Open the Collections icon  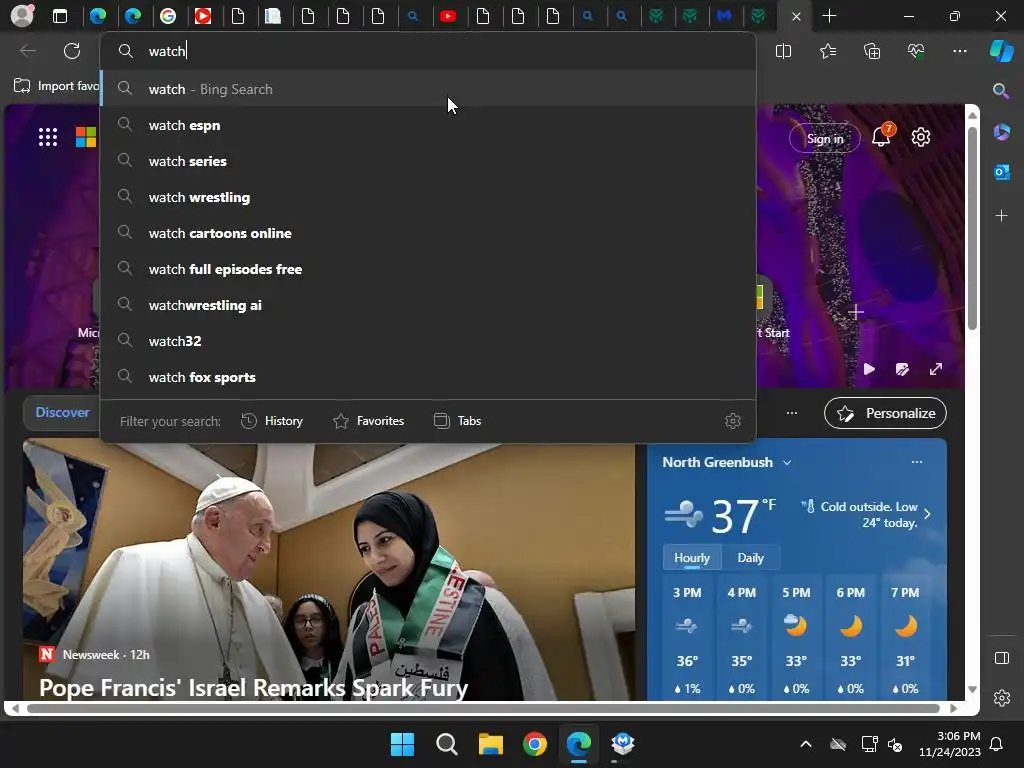click(x=872, y=51)
